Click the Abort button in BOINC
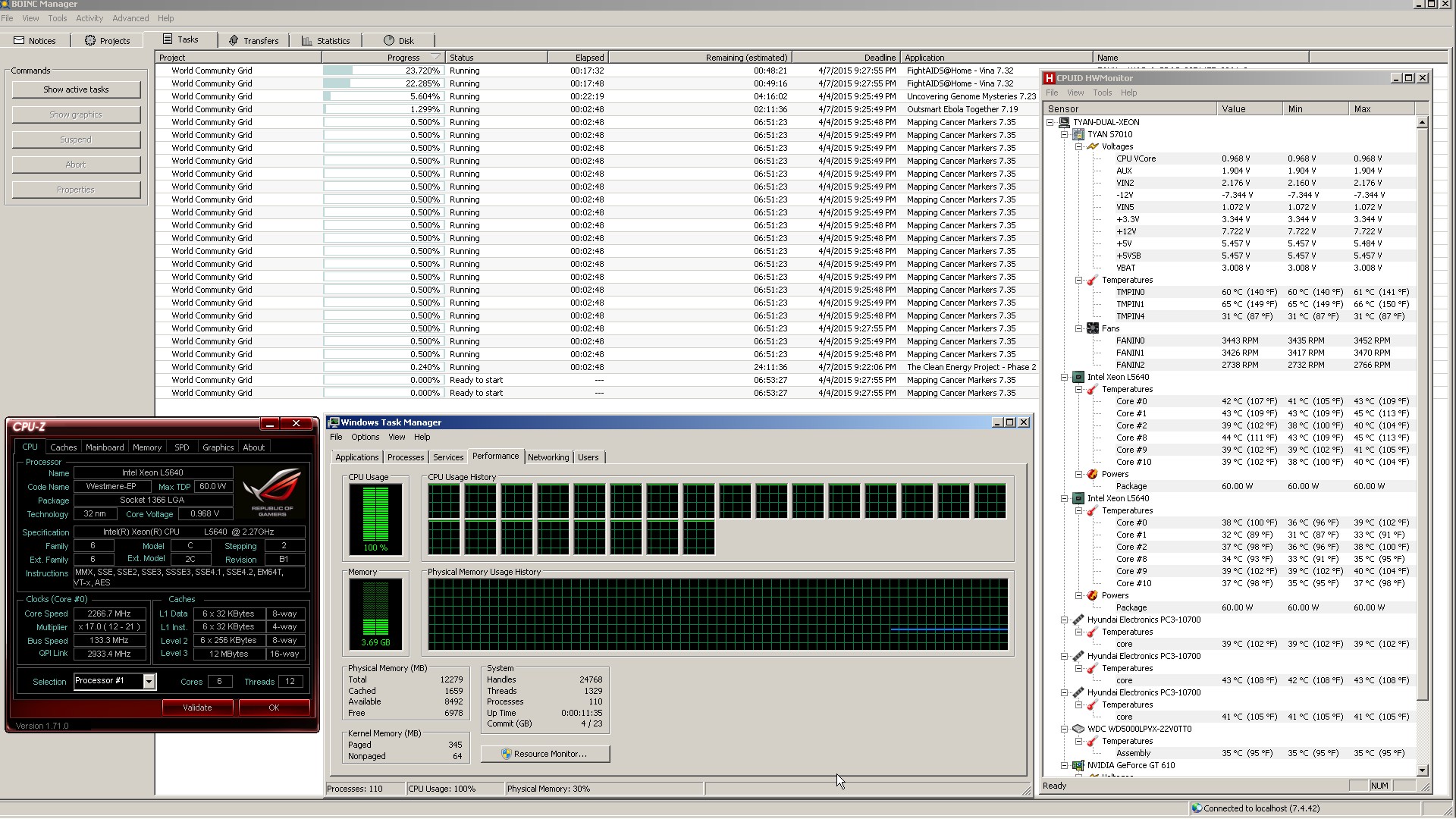Screen dimensions: 1456x819 coord(76,165)
